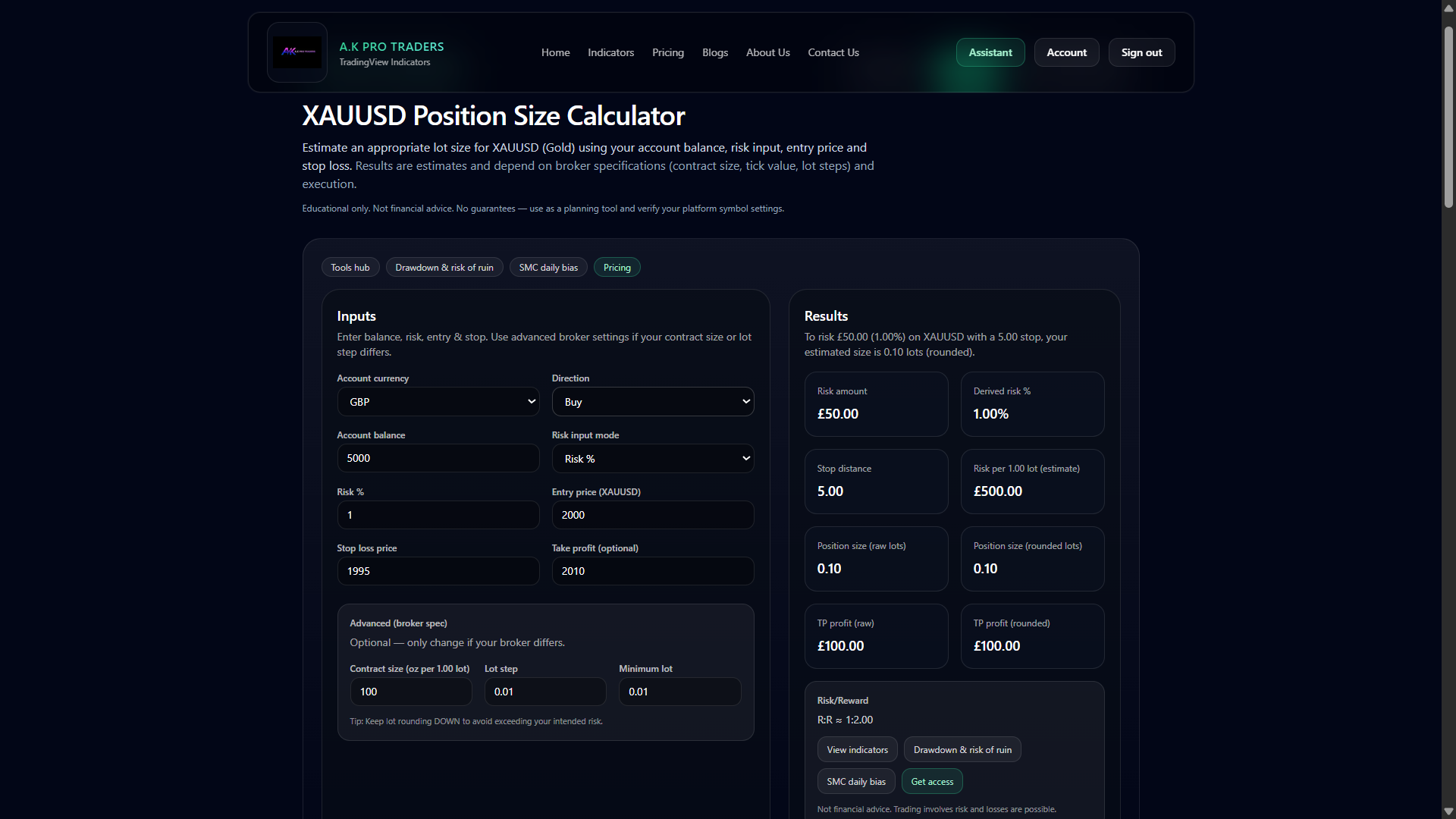Click the Sign out button
The width and height of the screenshot is (1456, 819).
point(1141,52)
